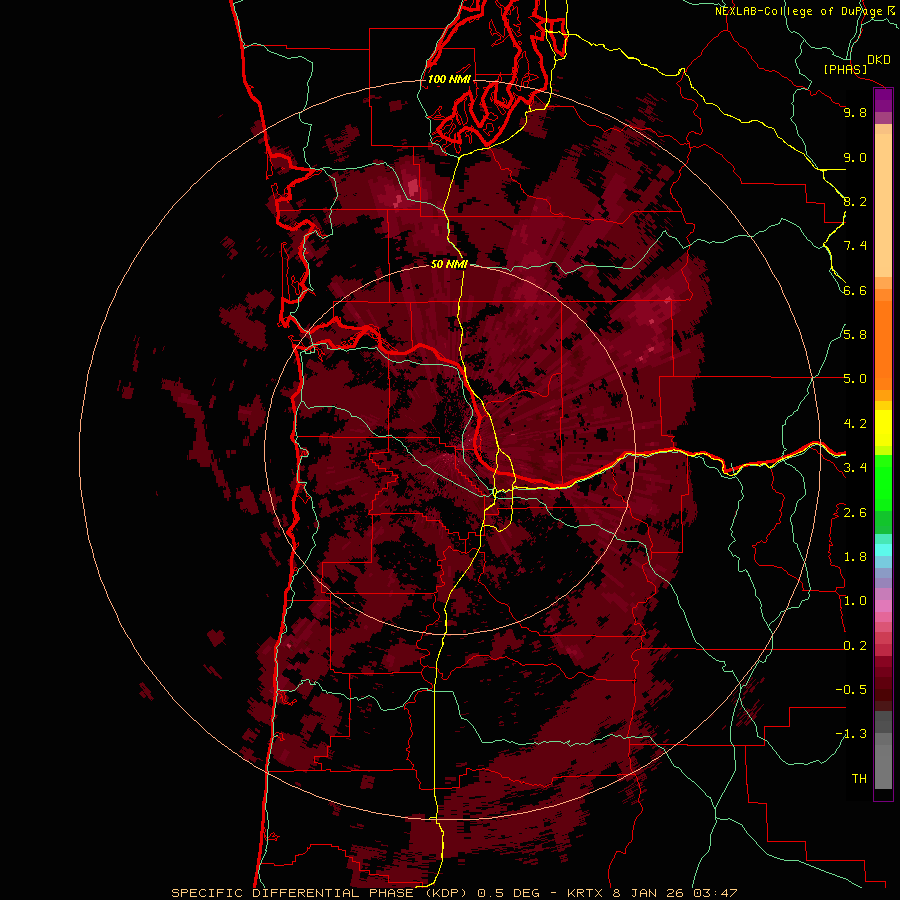This screenshot has height=900, width=900.
Task: Click the 9.8 value on the color scale
Action: coord(855,112)
